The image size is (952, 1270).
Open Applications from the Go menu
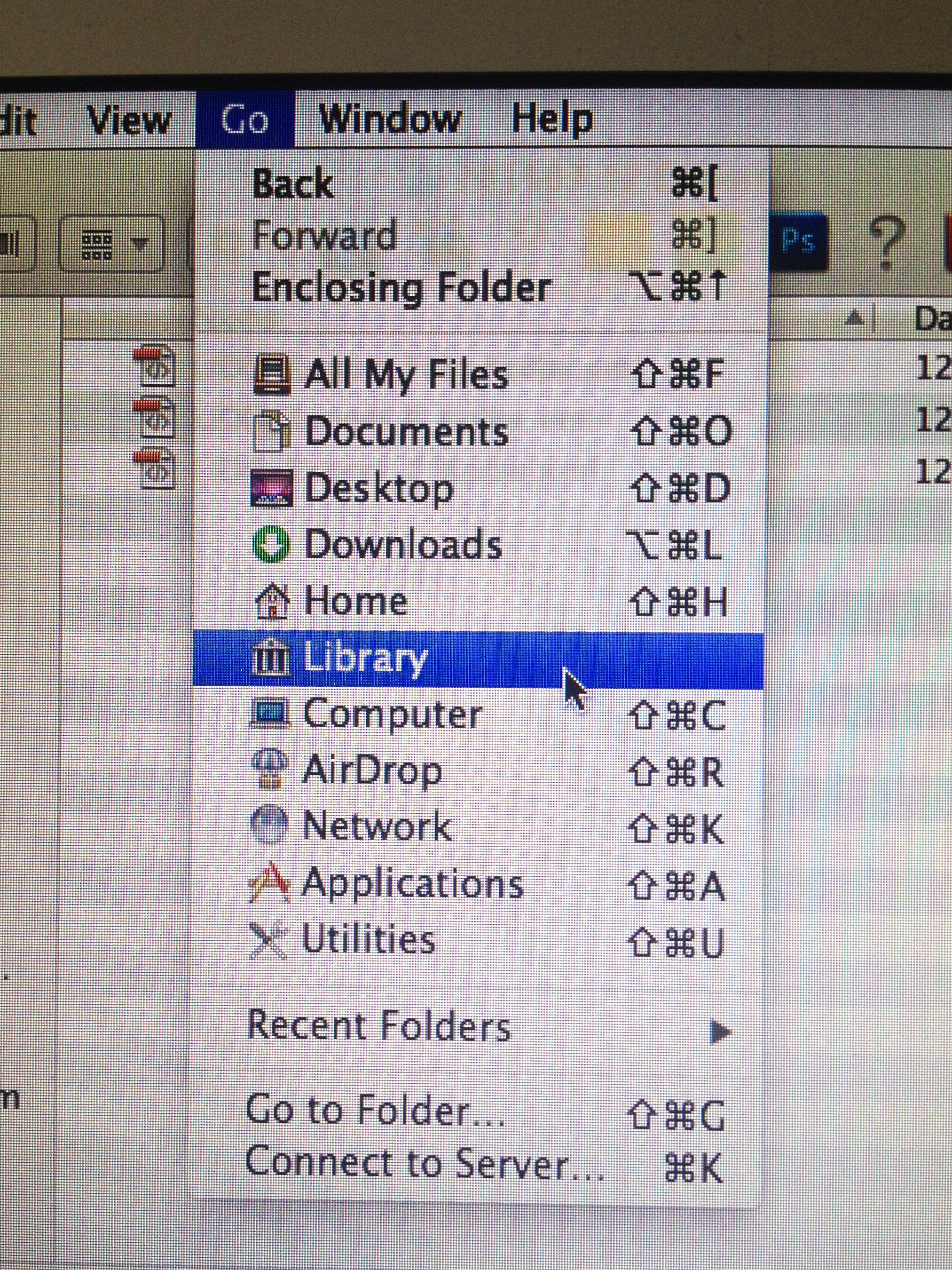pos(478,885)
